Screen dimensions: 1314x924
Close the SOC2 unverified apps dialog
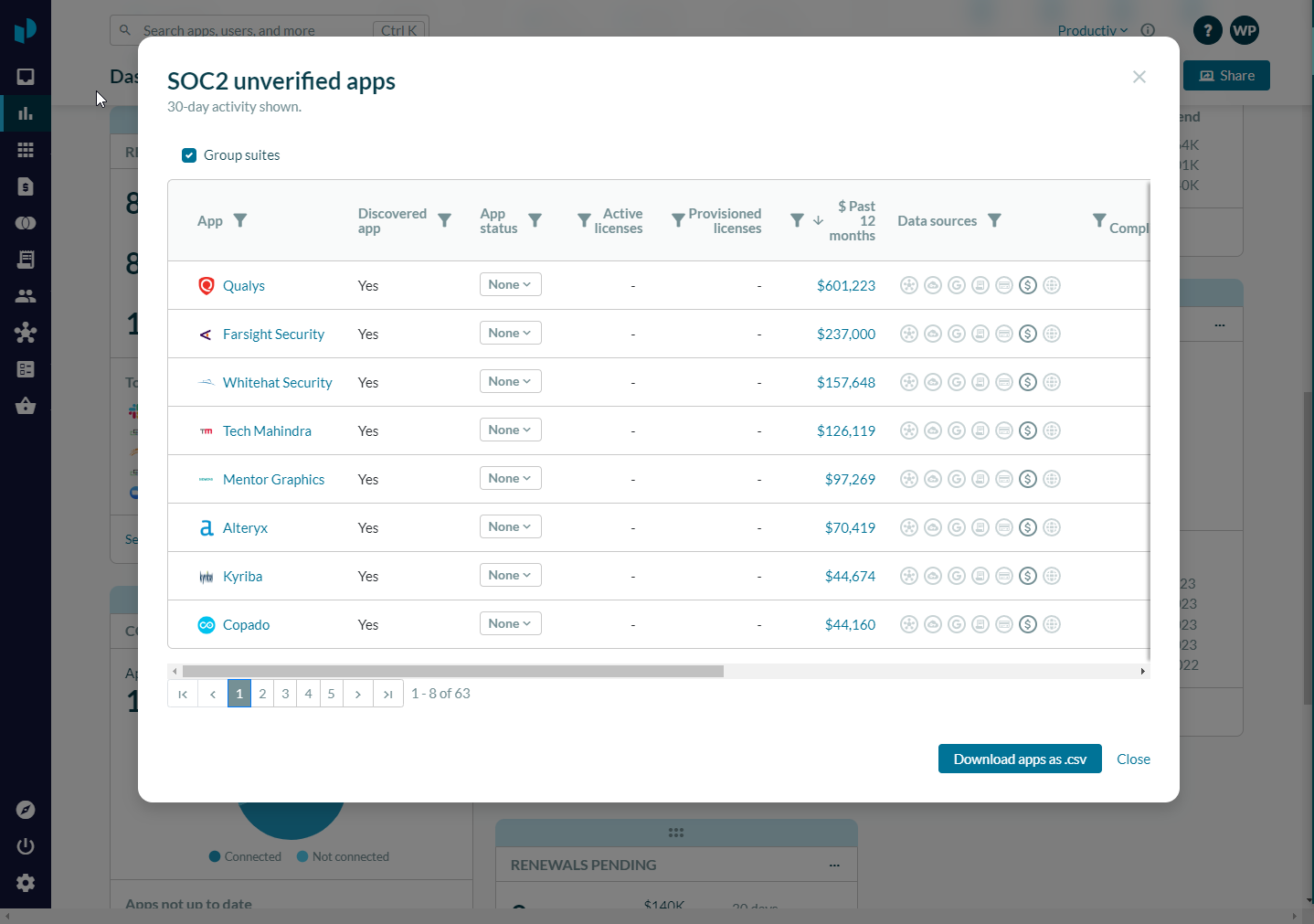pyautogui.click(x=1139, y=77)
